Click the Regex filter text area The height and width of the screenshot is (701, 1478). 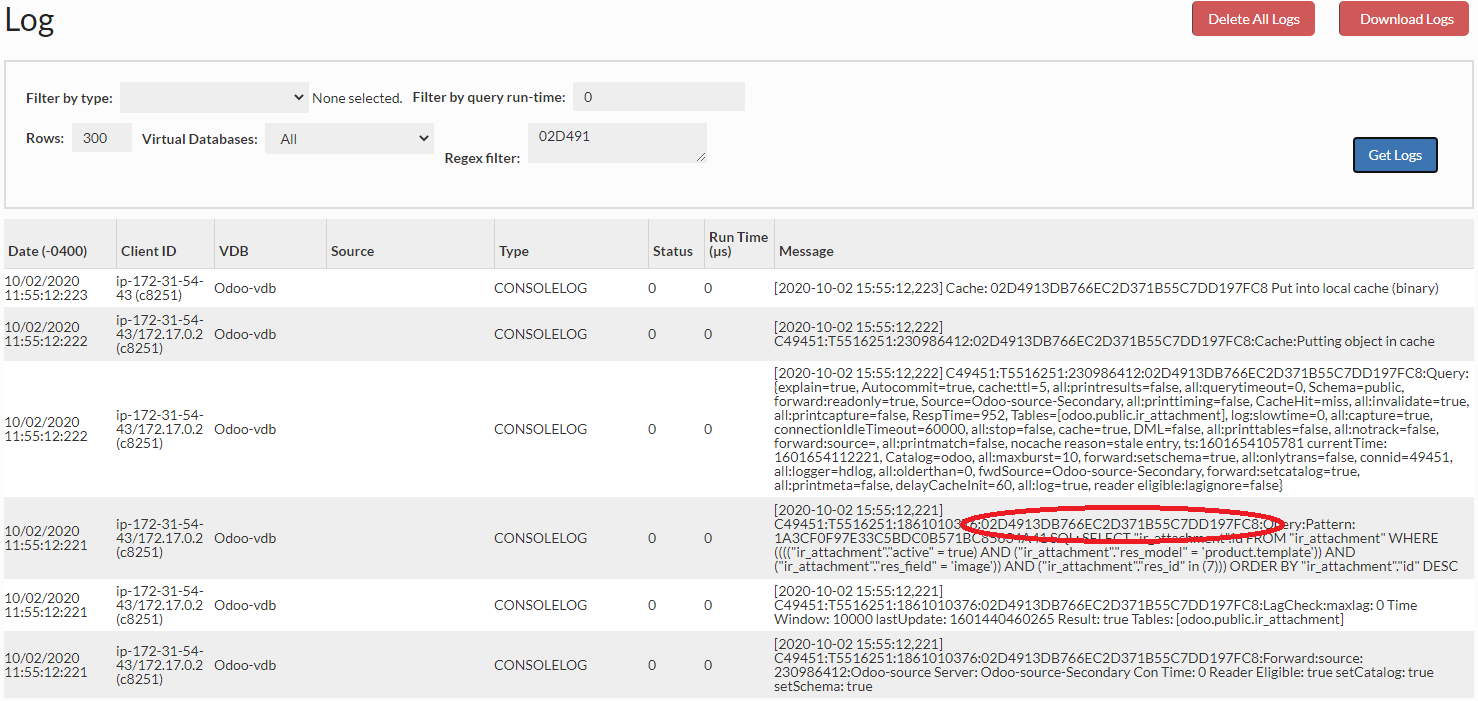617,142
